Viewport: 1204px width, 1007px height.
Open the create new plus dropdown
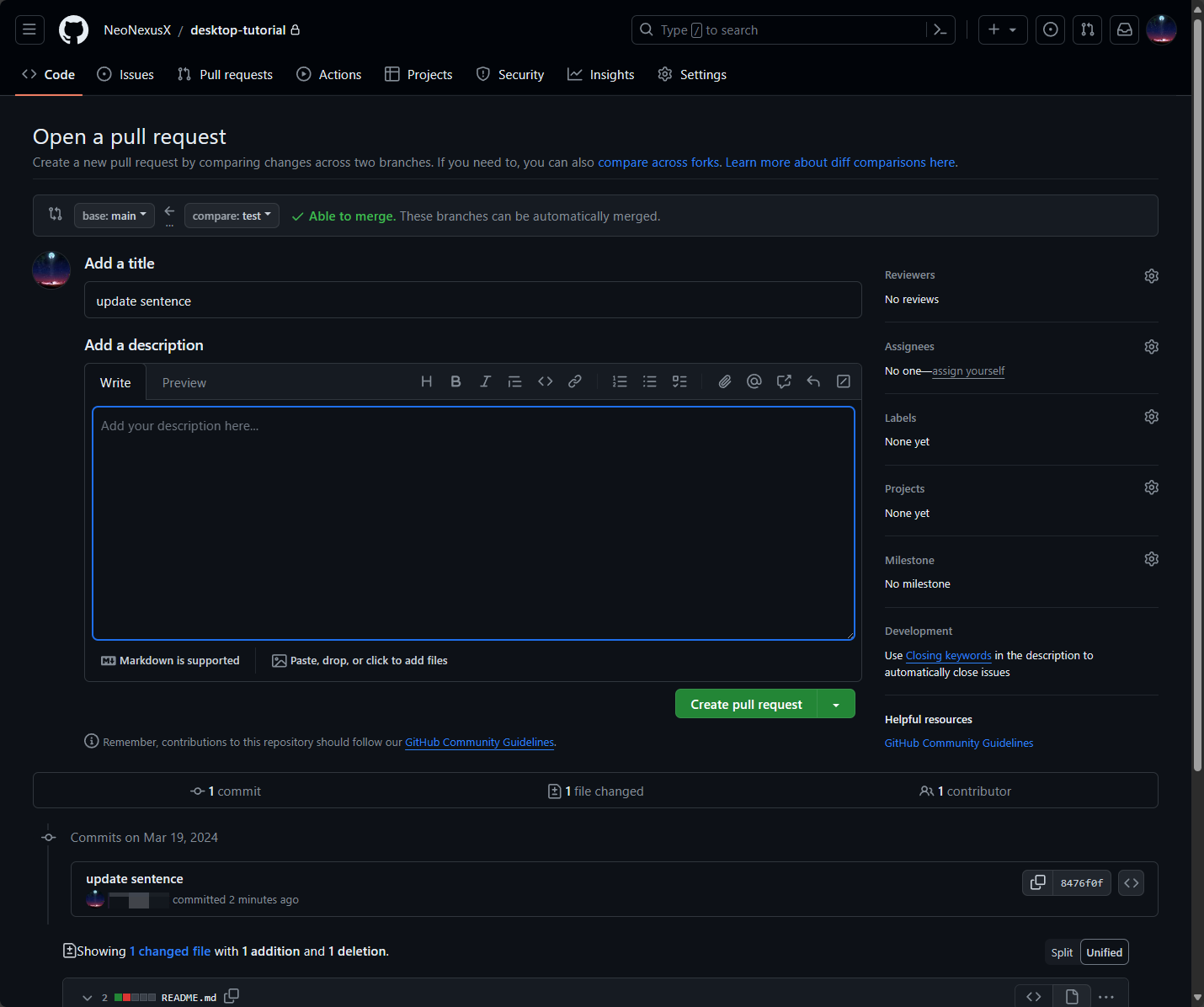click(1002, 29)
